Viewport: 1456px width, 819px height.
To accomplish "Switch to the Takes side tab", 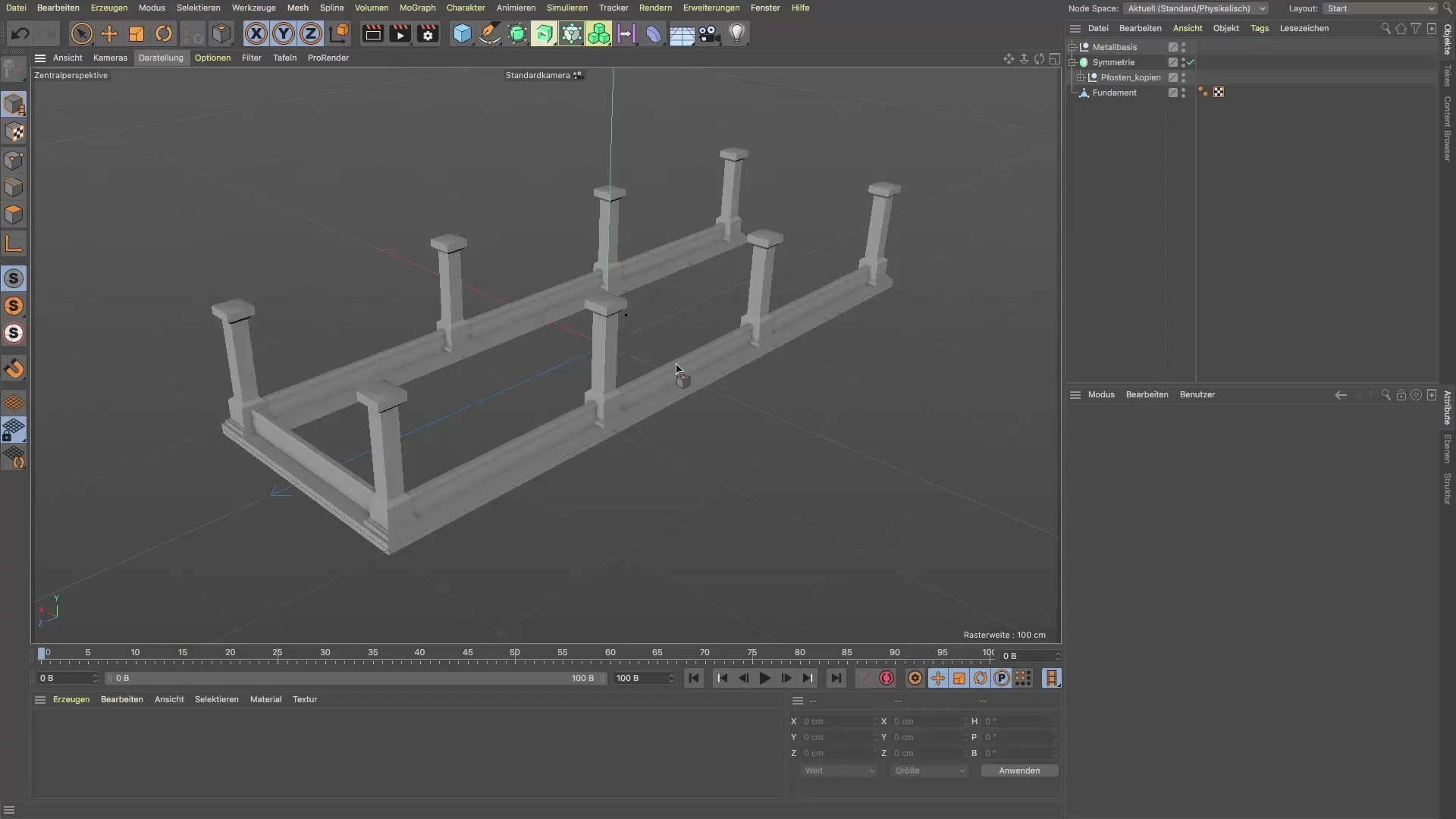I will 1447,75.
